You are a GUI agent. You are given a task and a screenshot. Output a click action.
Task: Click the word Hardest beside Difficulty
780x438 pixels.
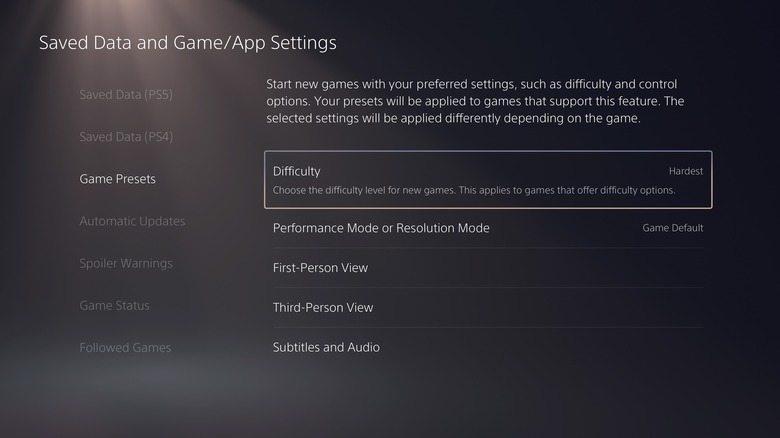point(685,171)
